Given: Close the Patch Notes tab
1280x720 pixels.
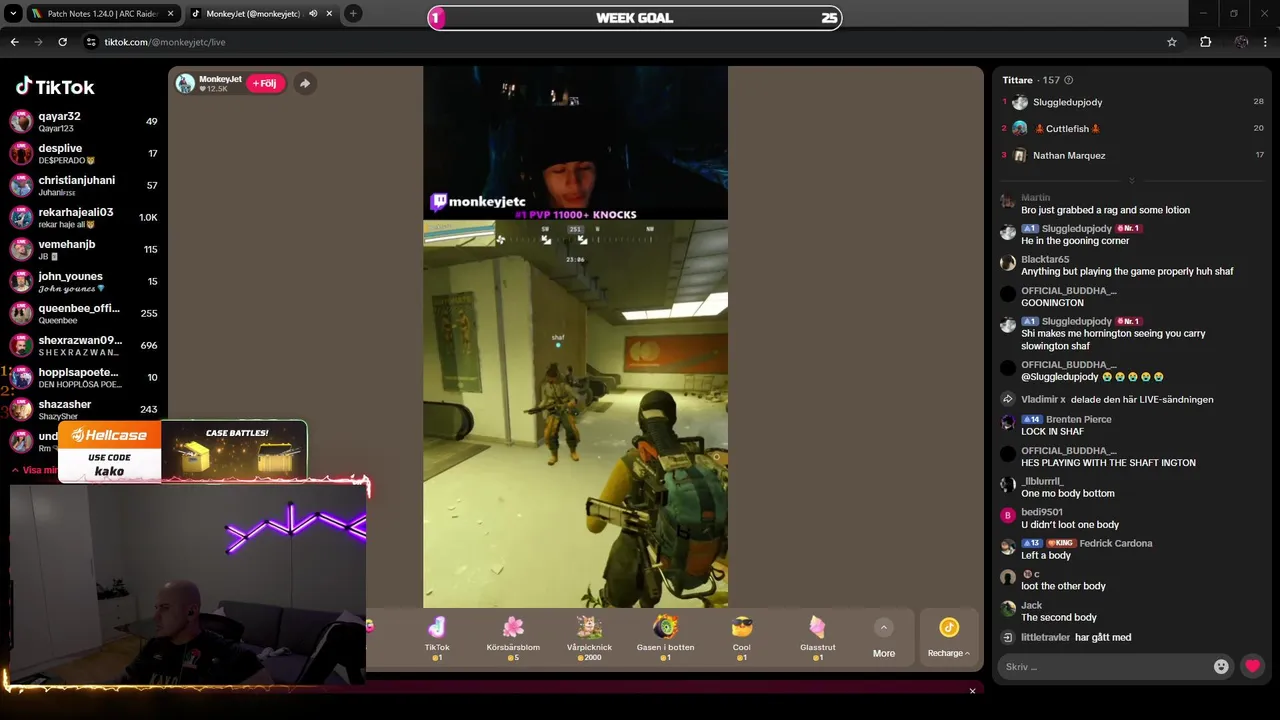Looking at the screenshot, I should coord(170,14).
